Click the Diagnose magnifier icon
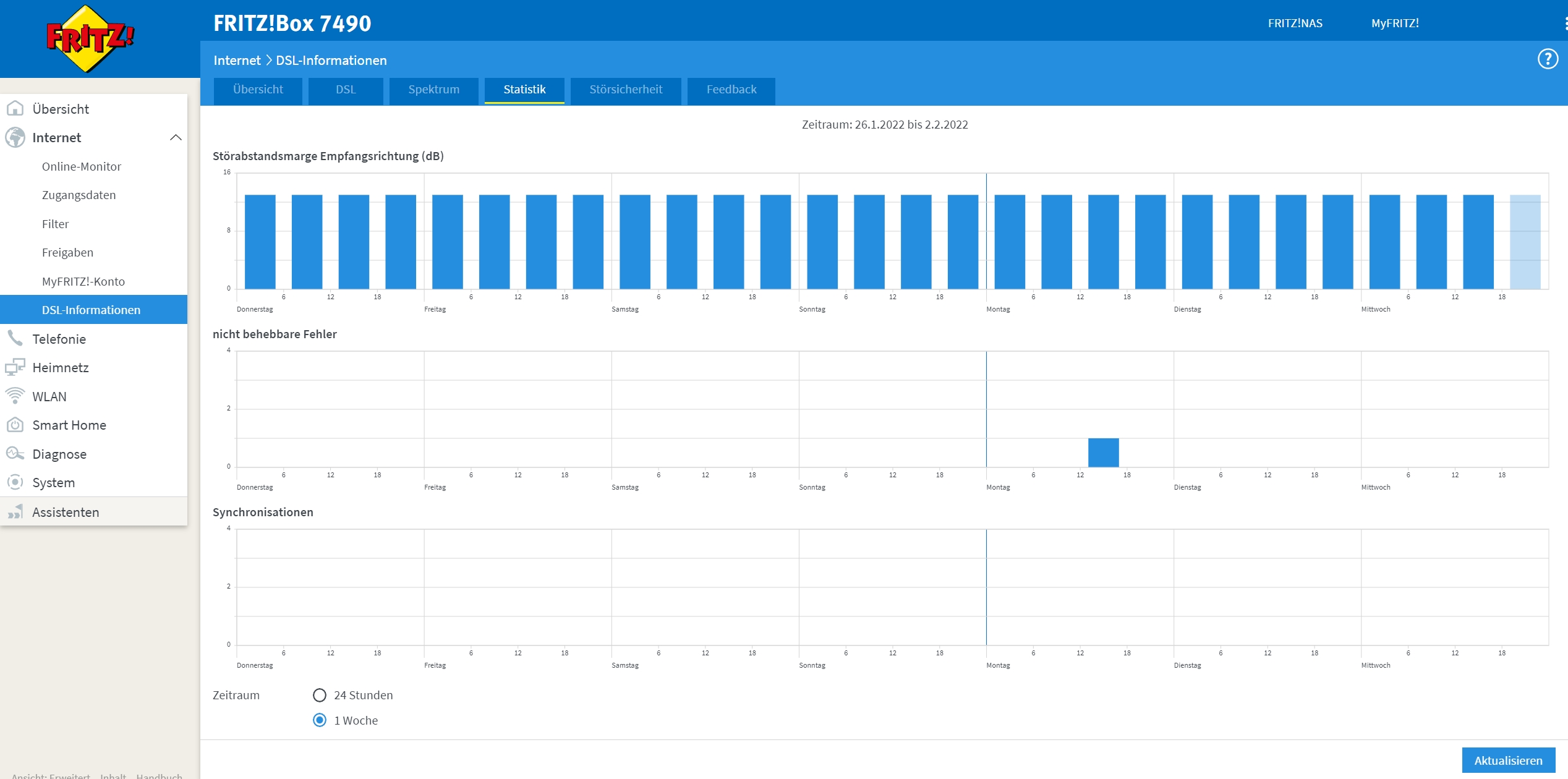 pos(15,453)
